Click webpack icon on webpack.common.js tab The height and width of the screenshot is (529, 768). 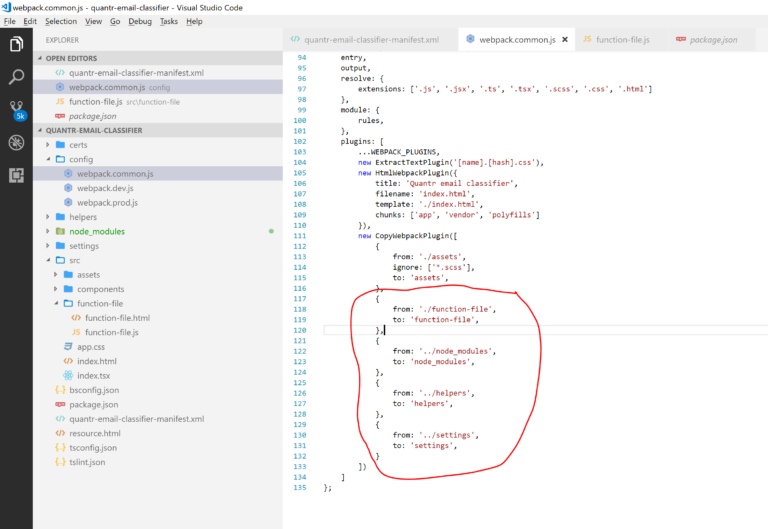click(470, 39)
